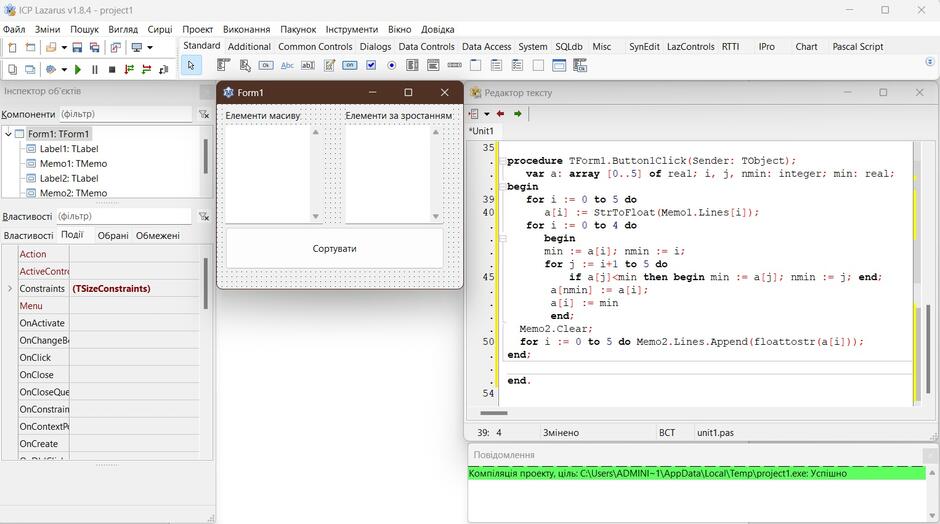This screenshot has width=940, height=524.
Task: Save the current unit with the floppy icon
Action: 77,47
